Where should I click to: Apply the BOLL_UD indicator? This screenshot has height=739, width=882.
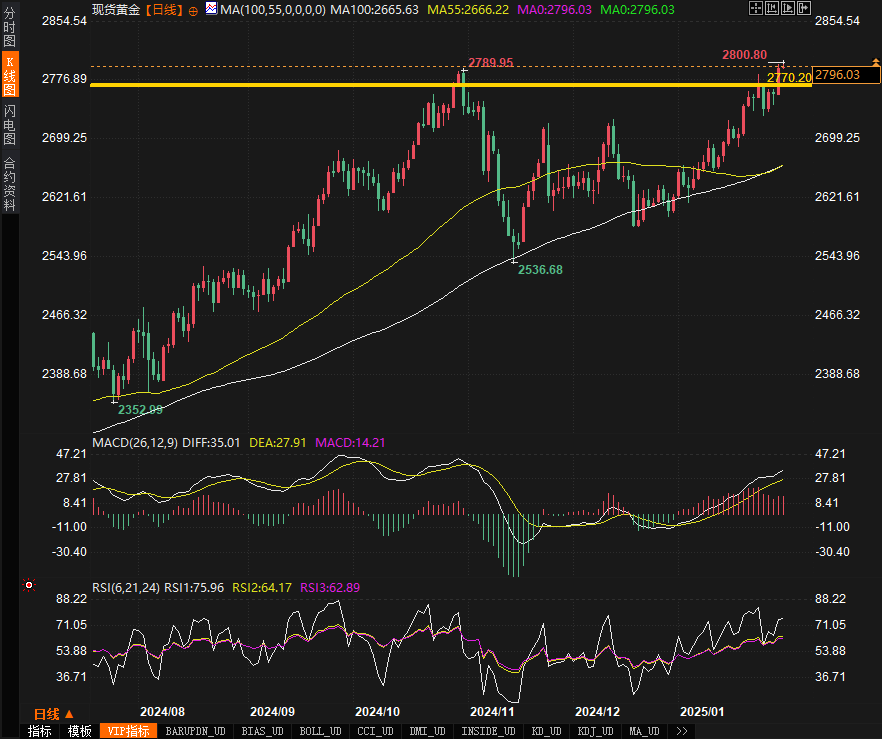coord(321,731)
